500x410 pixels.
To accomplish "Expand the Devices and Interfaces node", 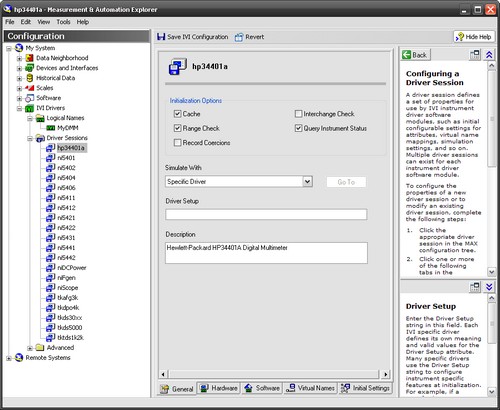I will click(x=19, y=69).
